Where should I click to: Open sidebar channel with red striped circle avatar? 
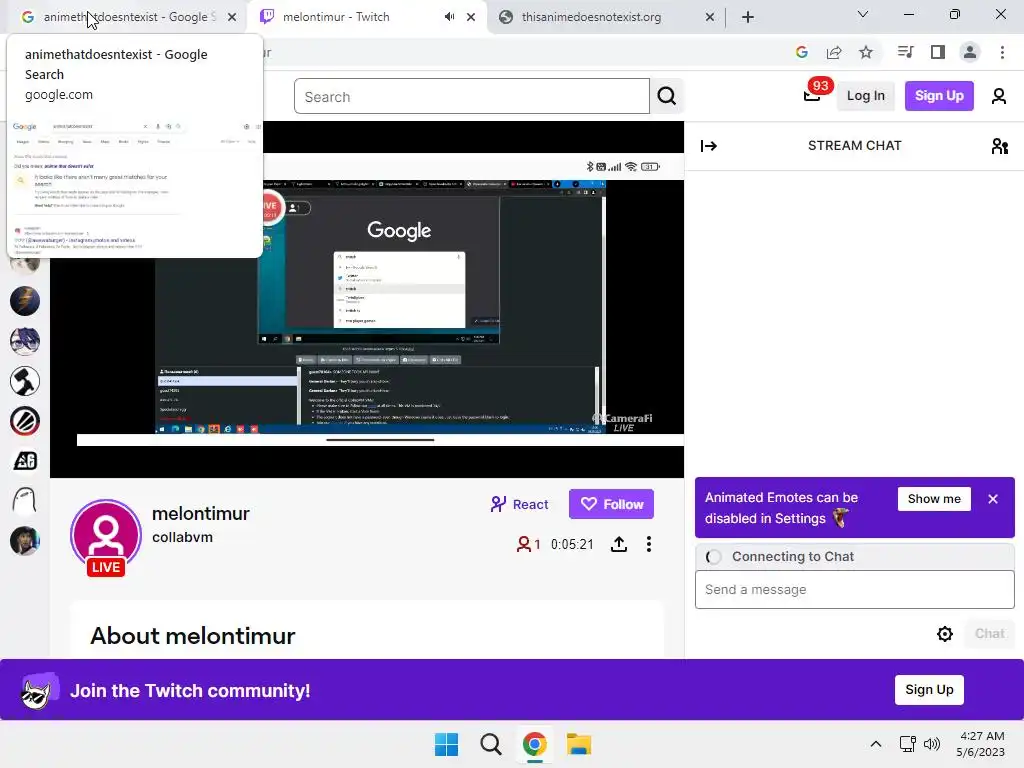click(x=25, y=421)
